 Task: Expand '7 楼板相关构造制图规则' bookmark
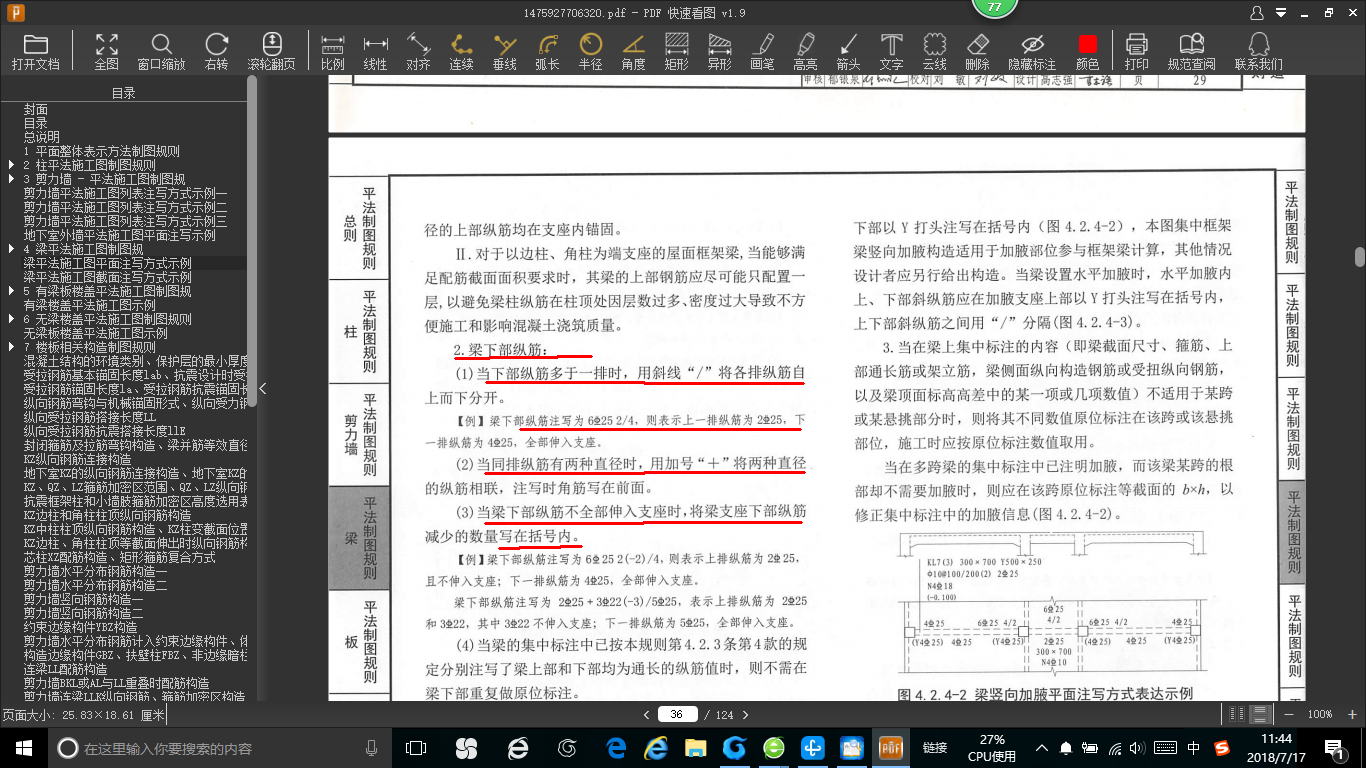[11, 347]
